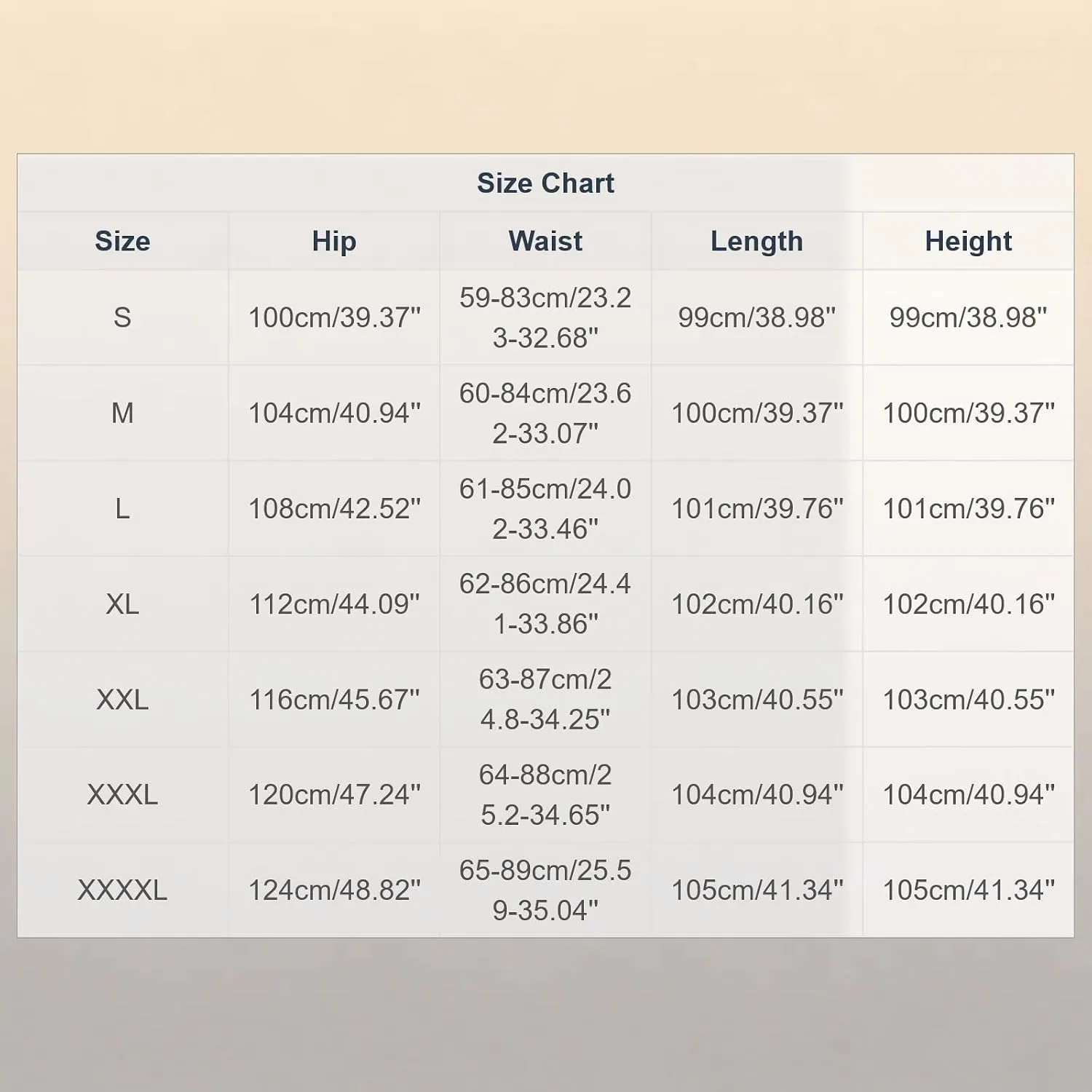
Task: Select the Height column header
Action: [x=968, y=241]
